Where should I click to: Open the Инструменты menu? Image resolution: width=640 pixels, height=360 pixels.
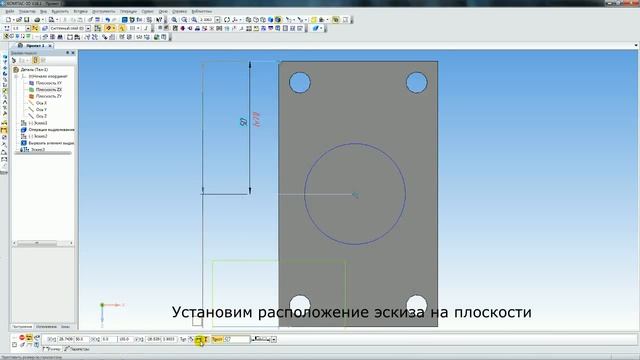pyautogui.click(x=104, y=11)
